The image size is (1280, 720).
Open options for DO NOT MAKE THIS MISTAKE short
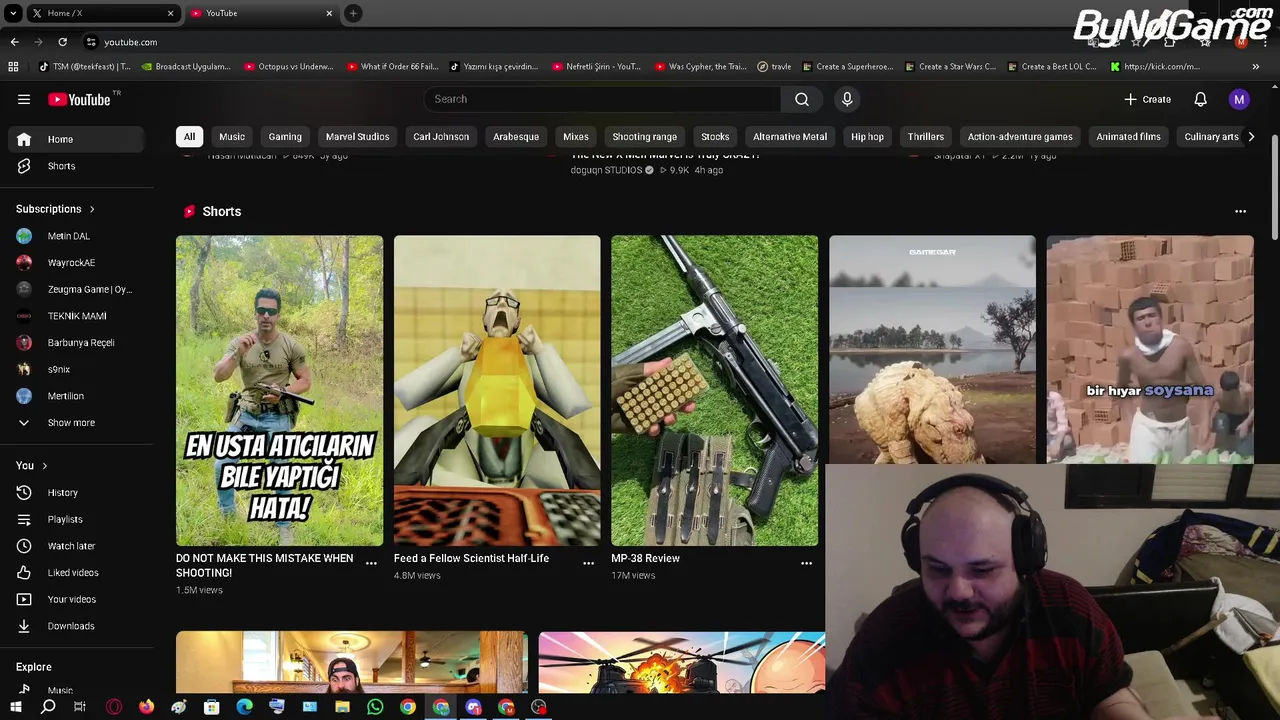point(371,563)
